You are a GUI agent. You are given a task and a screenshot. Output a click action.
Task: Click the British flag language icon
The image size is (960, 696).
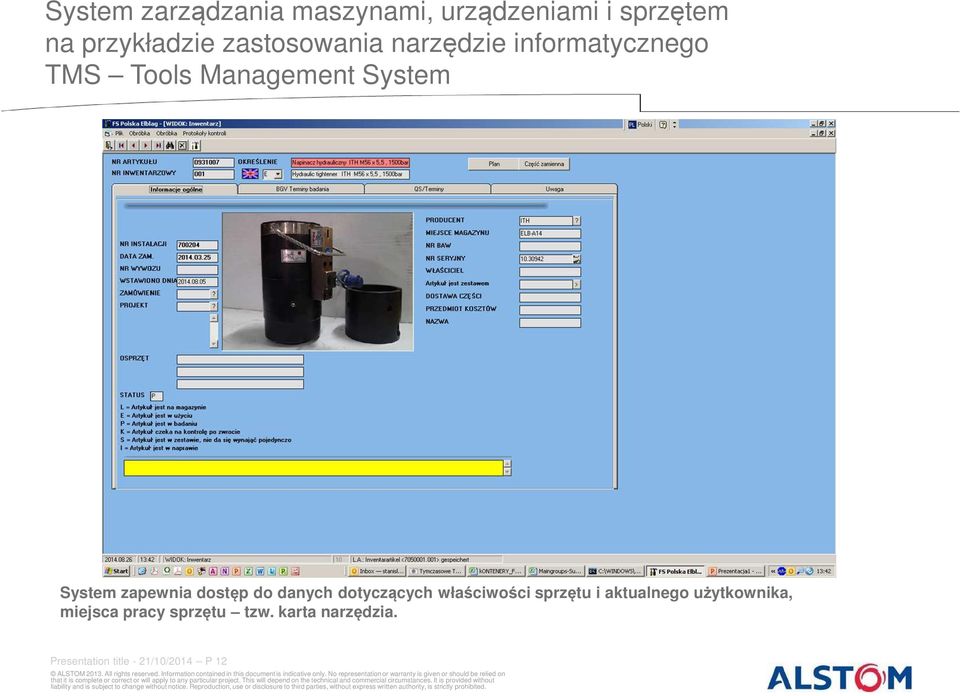[250, 174]
